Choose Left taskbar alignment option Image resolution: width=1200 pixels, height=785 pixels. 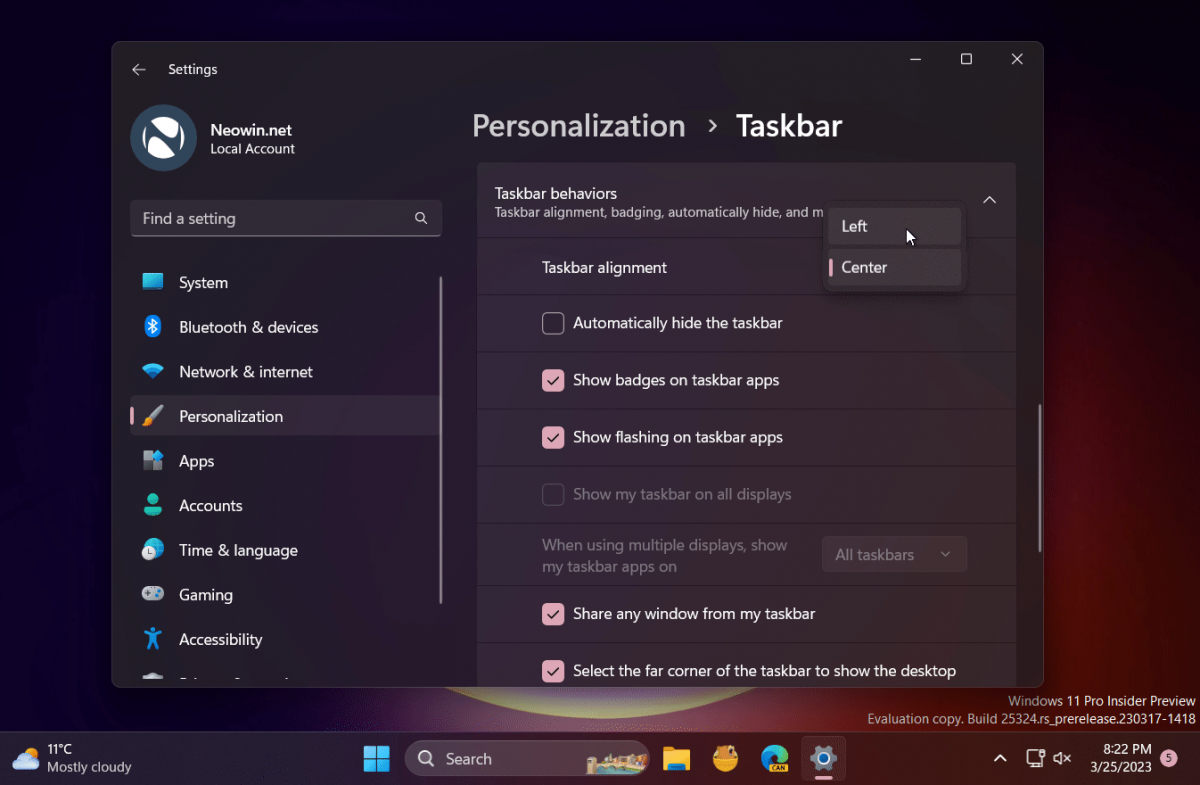894,226
